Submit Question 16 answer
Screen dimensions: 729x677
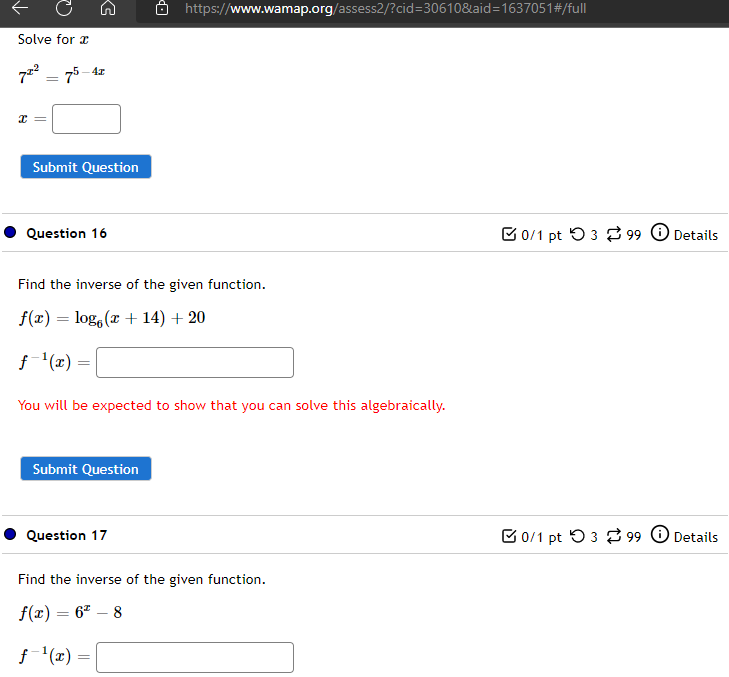click(x=86, y=468)
